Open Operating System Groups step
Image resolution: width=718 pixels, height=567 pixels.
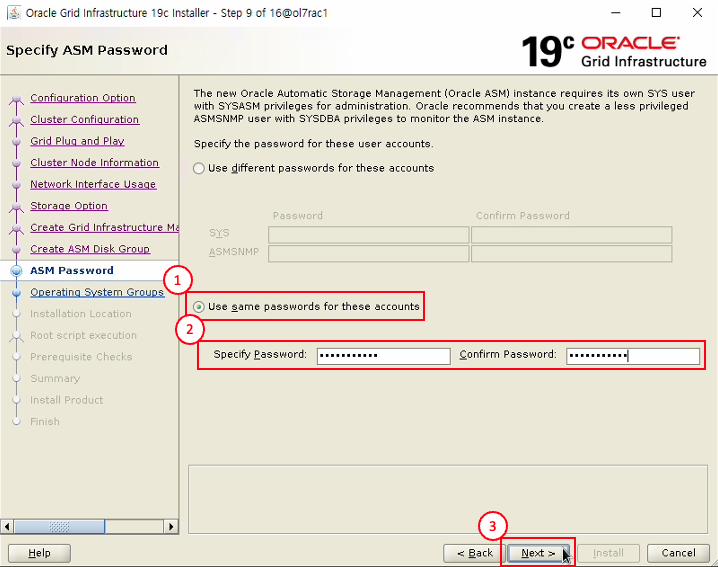click(x=97, y=292)
